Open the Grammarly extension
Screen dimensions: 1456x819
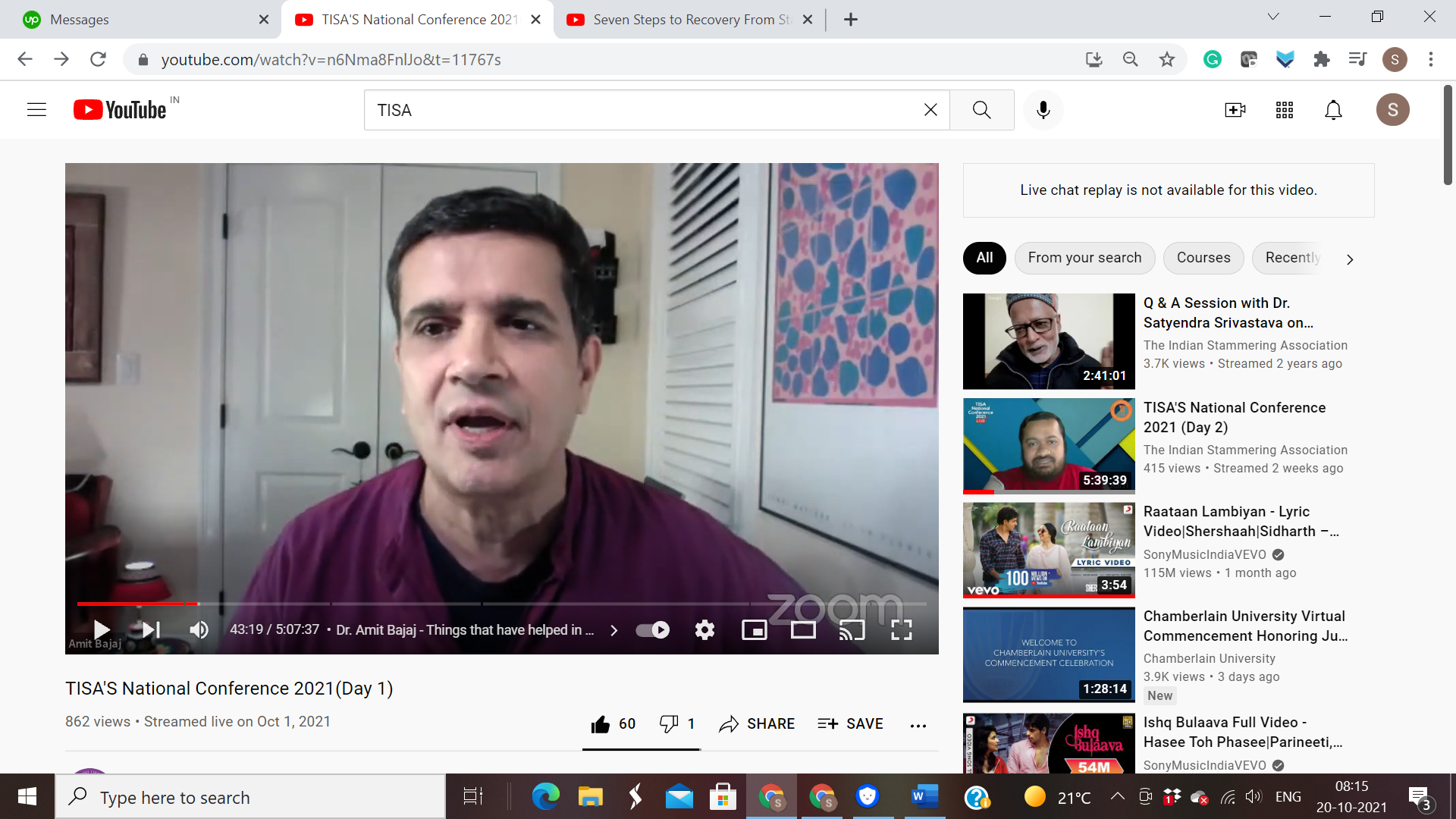tap(1213, 59)
